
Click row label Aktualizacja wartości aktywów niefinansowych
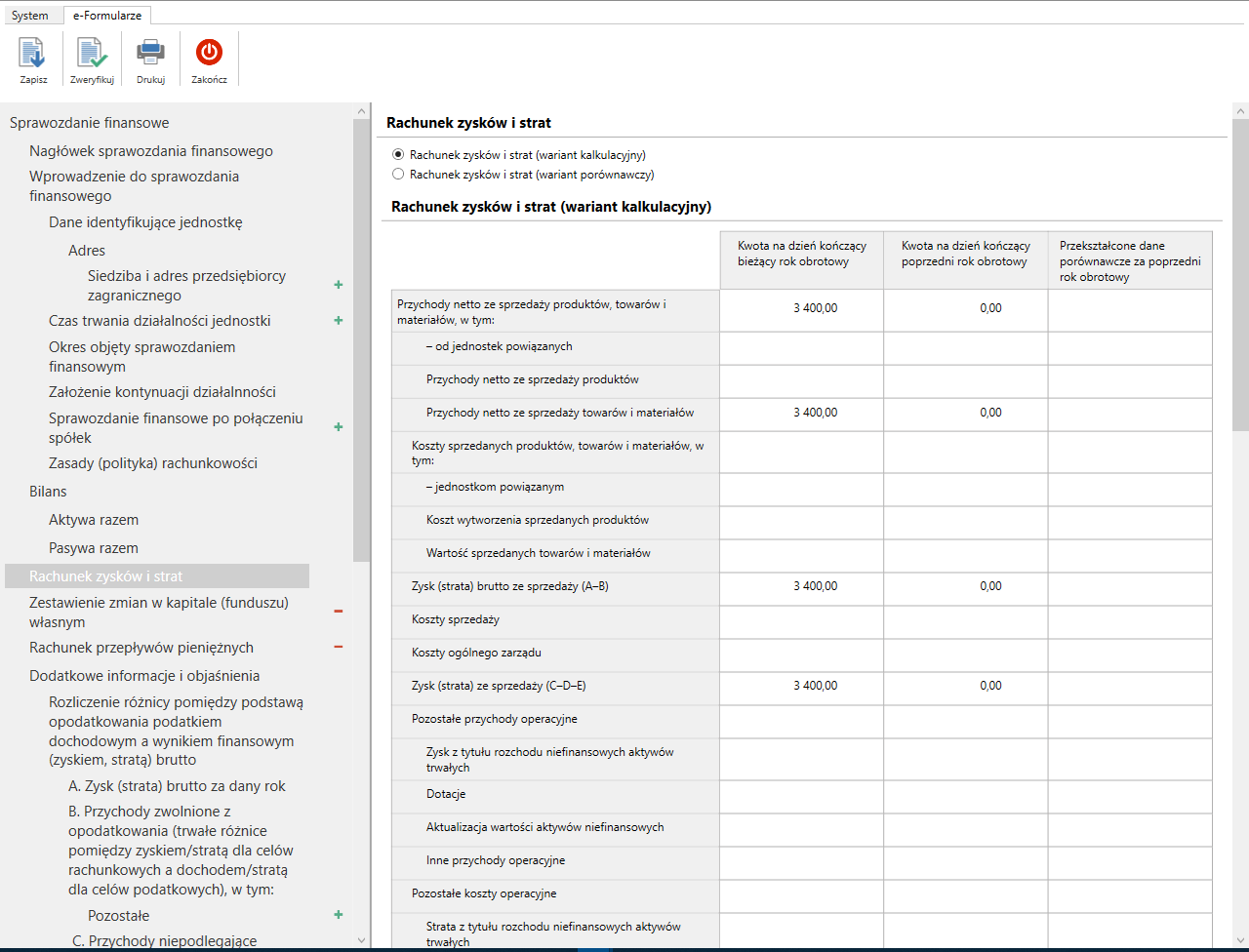click(x=544, y=827)
